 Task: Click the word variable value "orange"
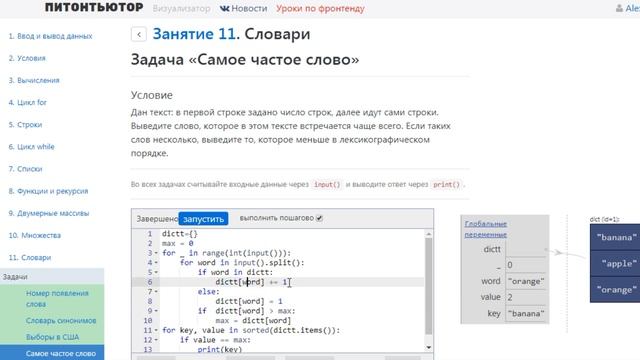pos(526,281)
